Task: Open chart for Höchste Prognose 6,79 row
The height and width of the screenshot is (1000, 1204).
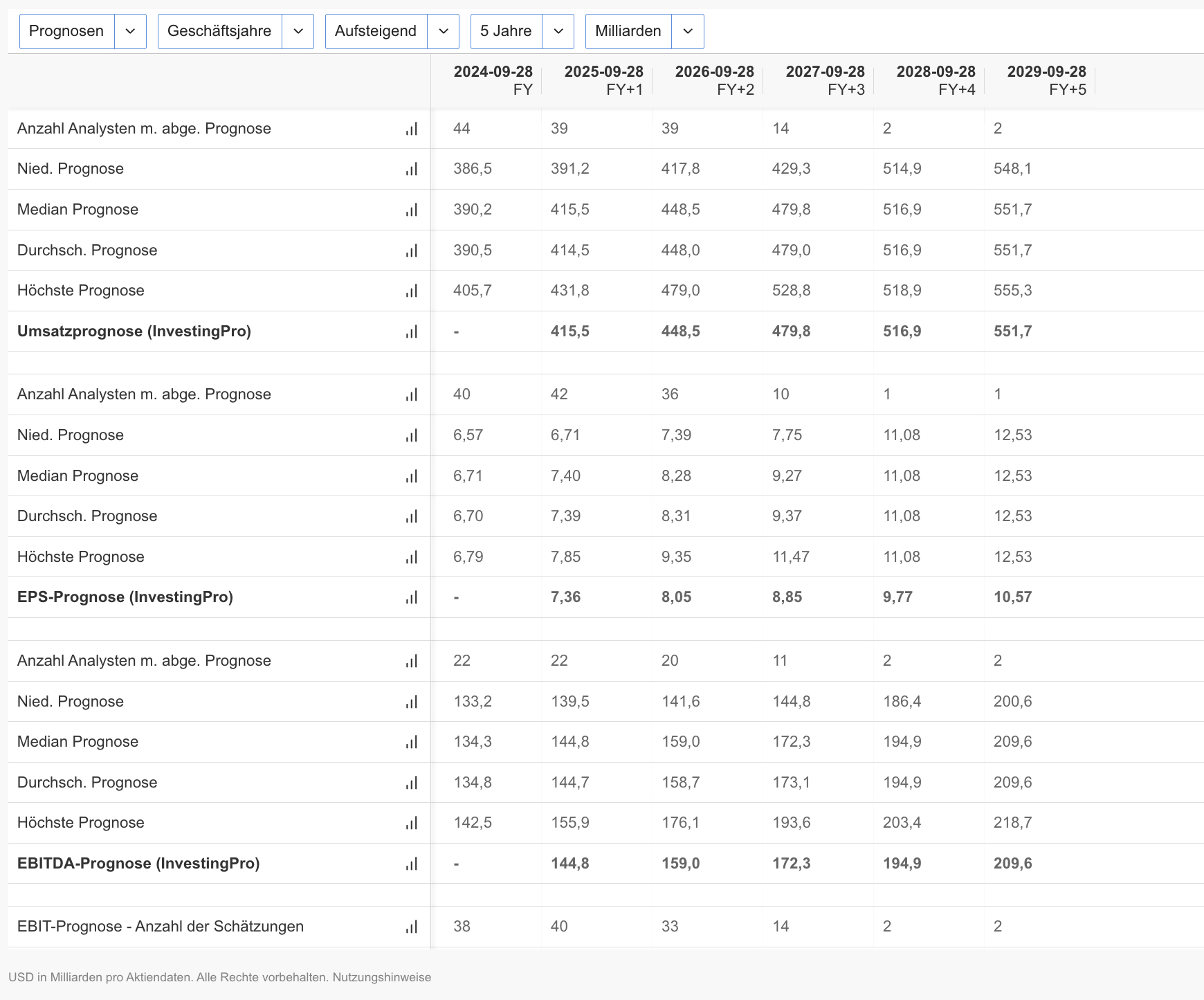Action: [412, 557]
